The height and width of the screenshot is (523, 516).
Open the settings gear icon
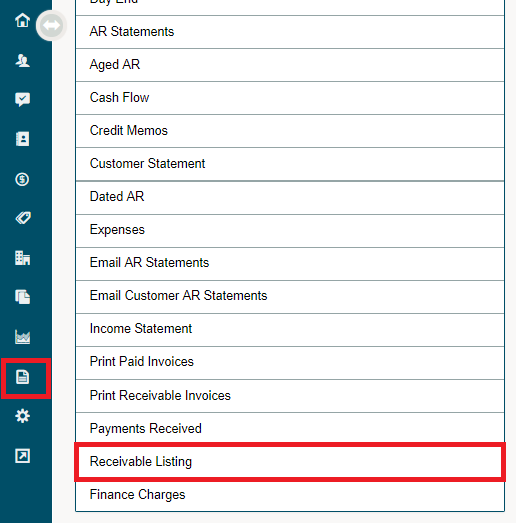click(x=22, y=416)
